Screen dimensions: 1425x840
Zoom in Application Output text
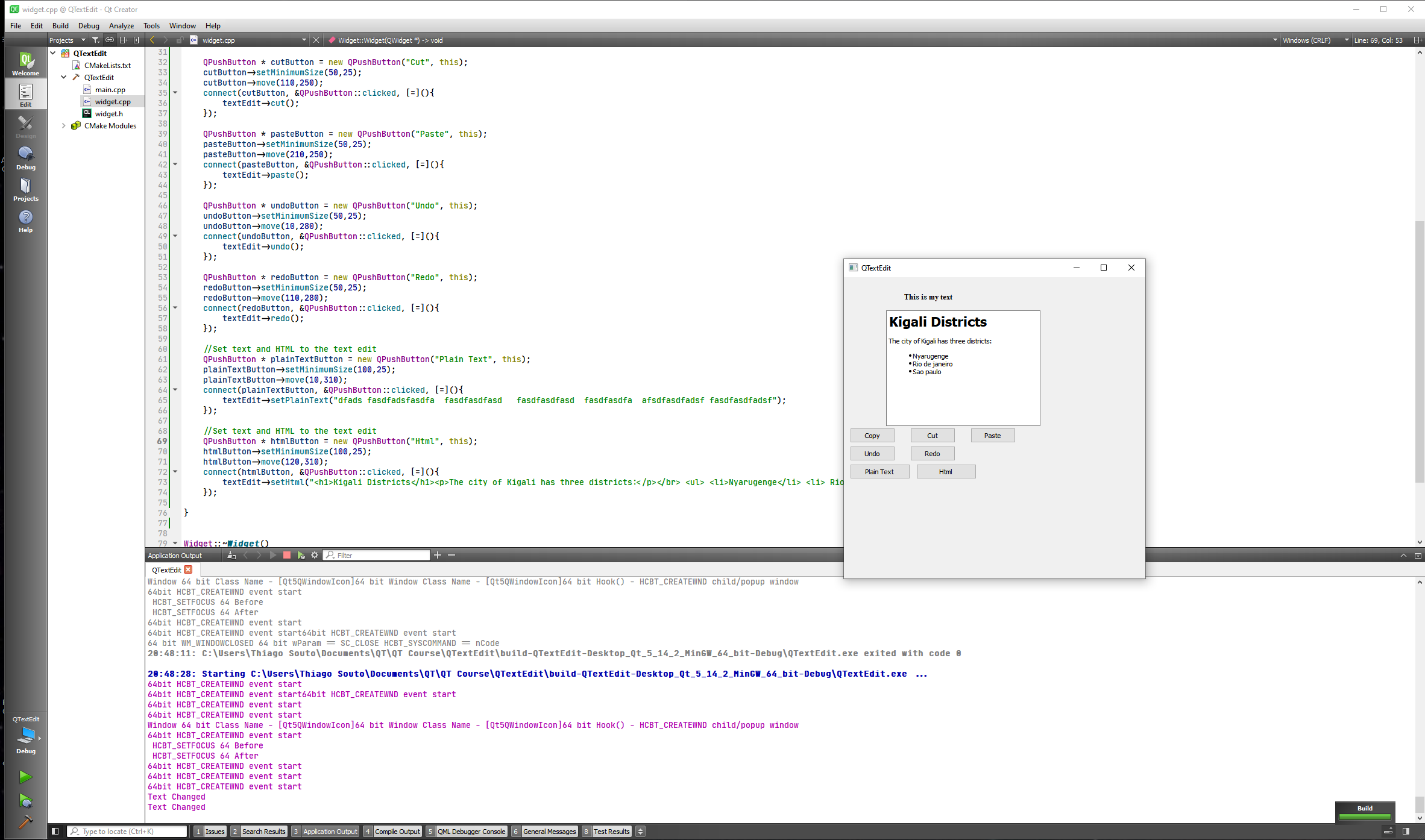[x=438, y=555]
